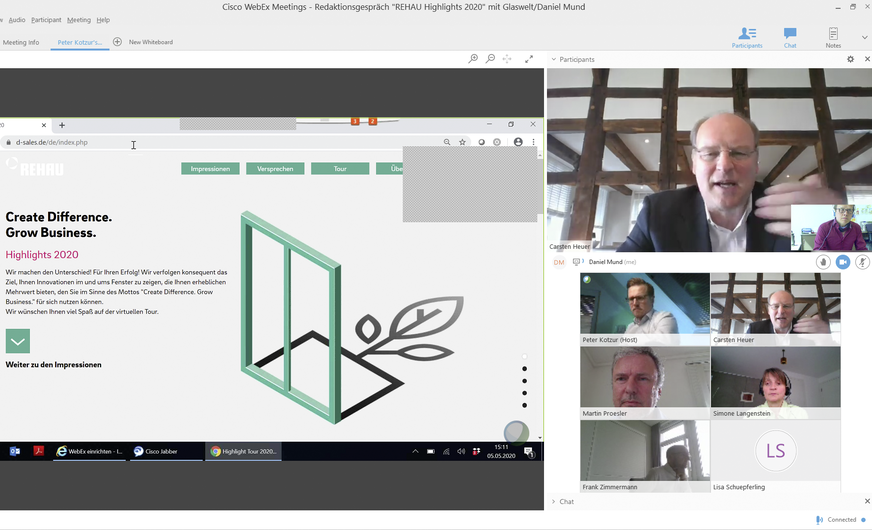Click the DM avatar of Daniel Mund
This screenshot has width=872, height=530.
pos(559,262)
